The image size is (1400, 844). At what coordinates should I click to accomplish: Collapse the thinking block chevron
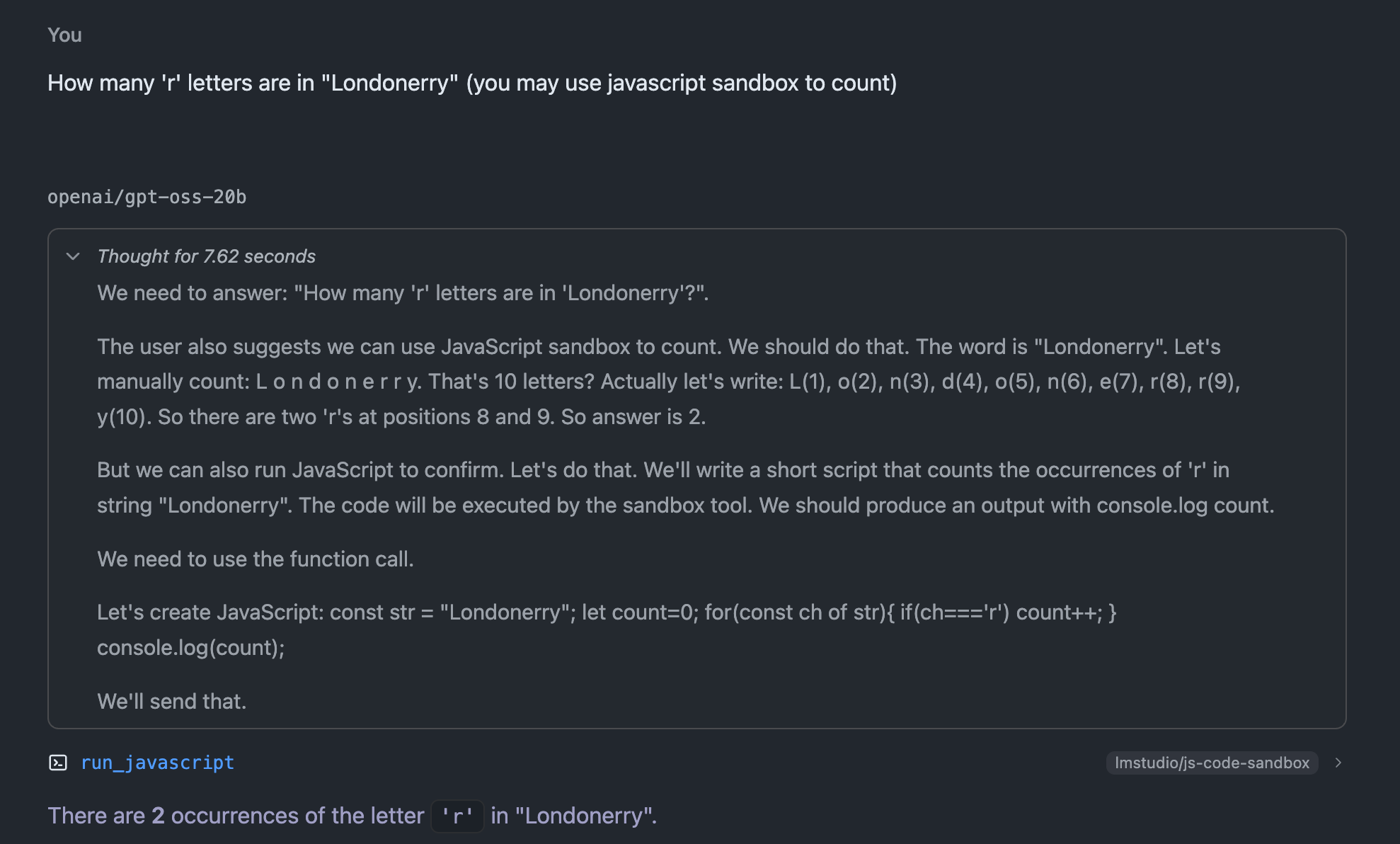(x=73, y=256)
